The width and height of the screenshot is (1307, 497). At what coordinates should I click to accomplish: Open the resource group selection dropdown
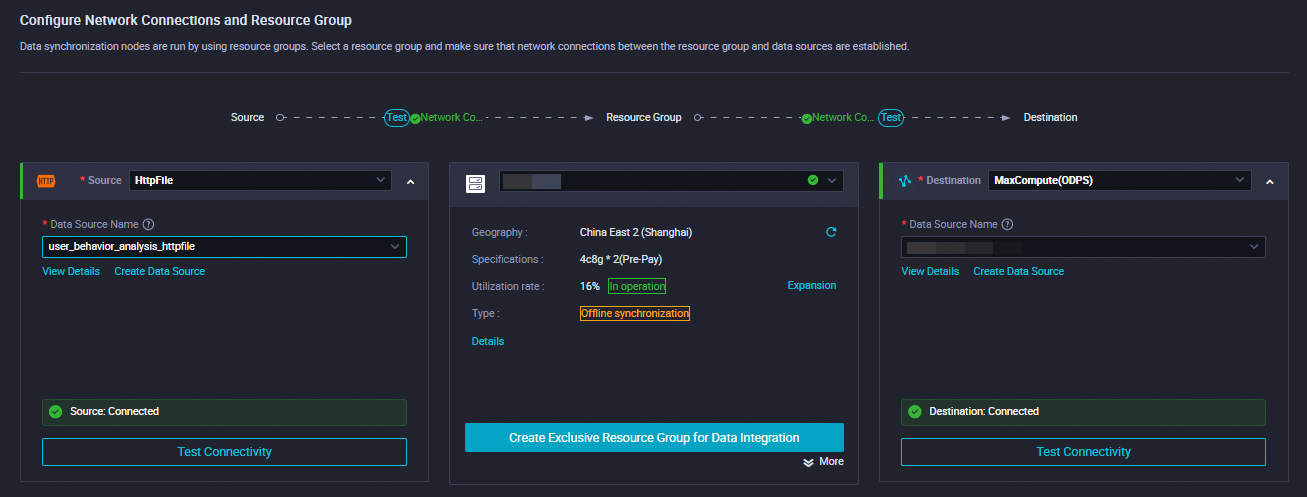coord(671,181)
